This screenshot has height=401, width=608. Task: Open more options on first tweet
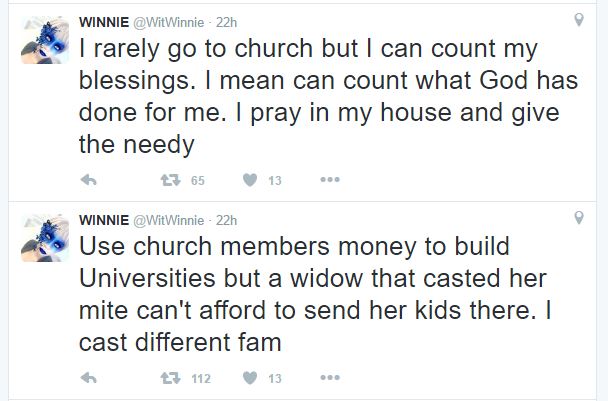(329, 180)
